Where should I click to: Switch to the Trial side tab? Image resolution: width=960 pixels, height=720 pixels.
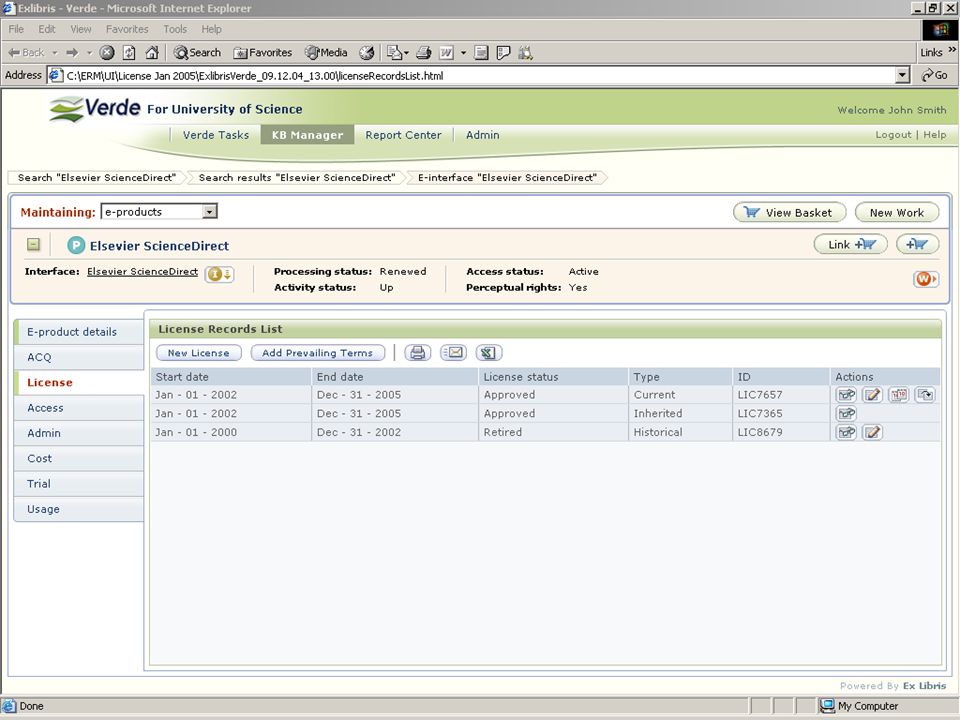point(79,484)
